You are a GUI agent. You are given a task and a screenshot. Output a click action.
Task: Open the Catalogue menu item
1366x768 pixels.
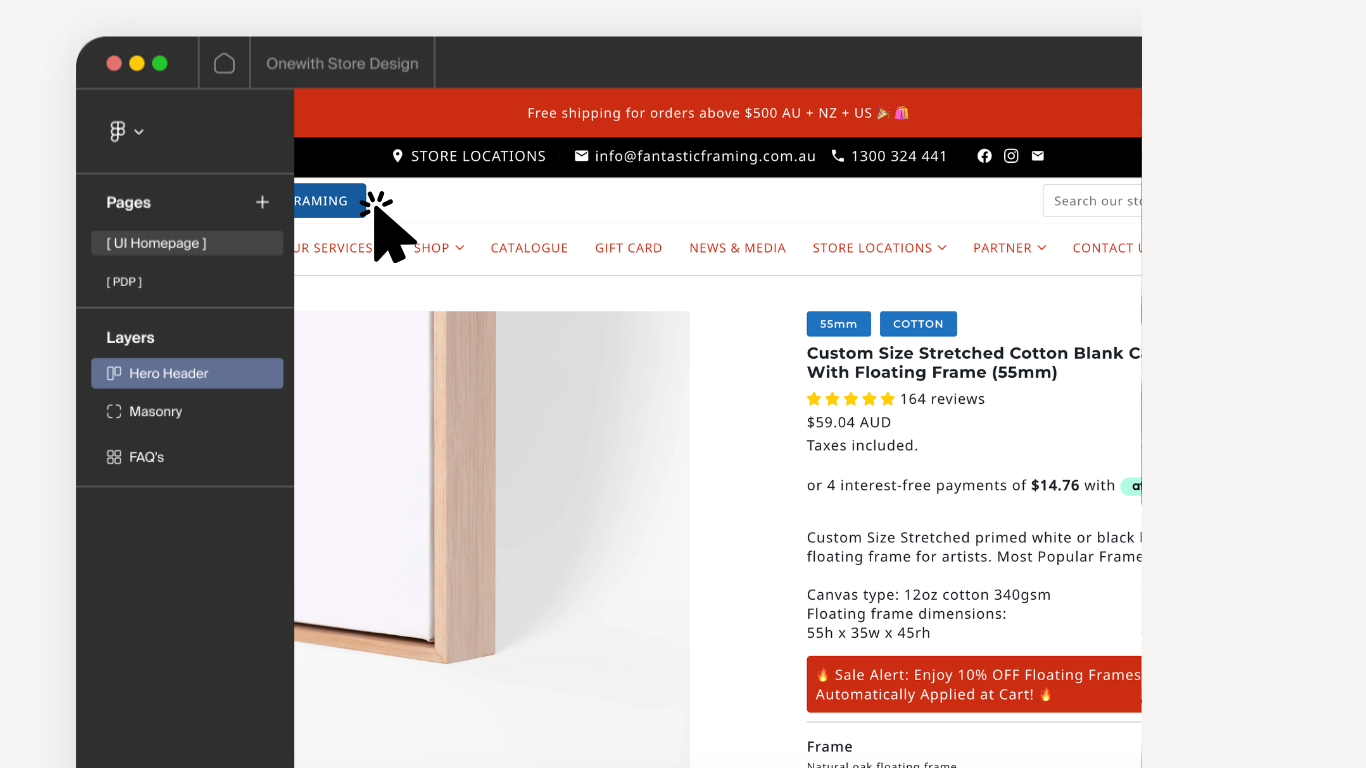(529, 248)
